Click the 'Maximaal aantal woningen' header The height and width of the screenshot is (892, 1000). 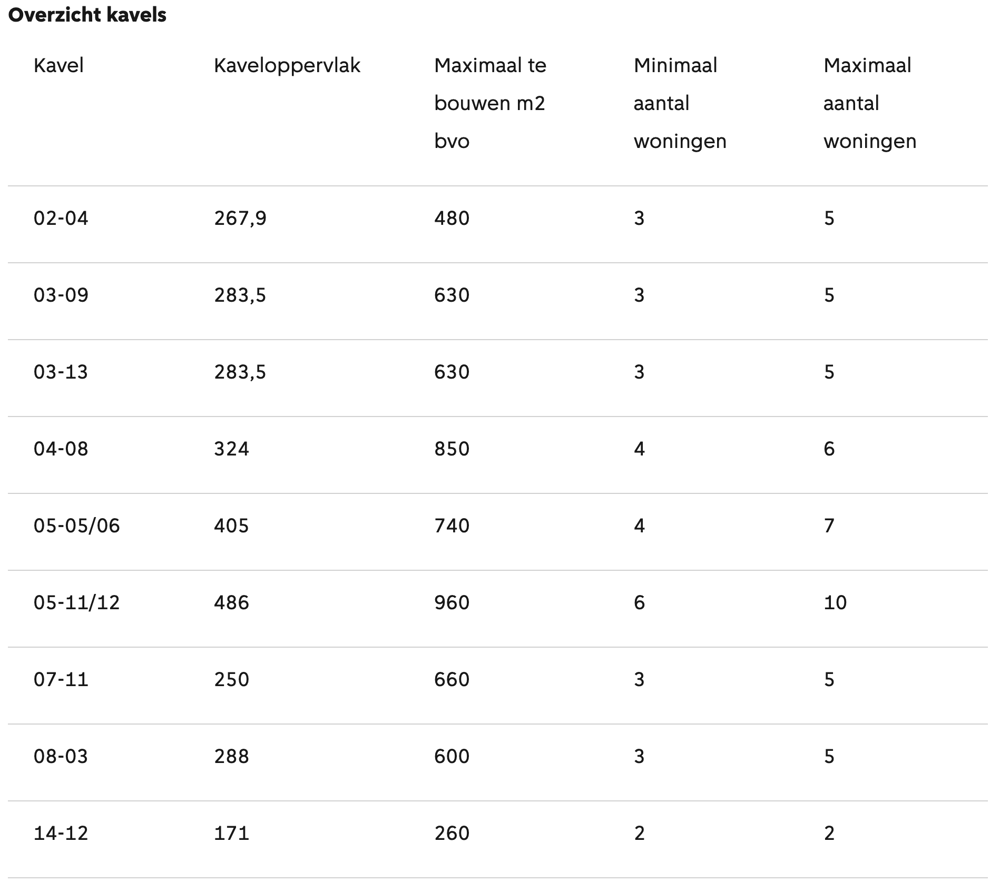coord(870,103)
